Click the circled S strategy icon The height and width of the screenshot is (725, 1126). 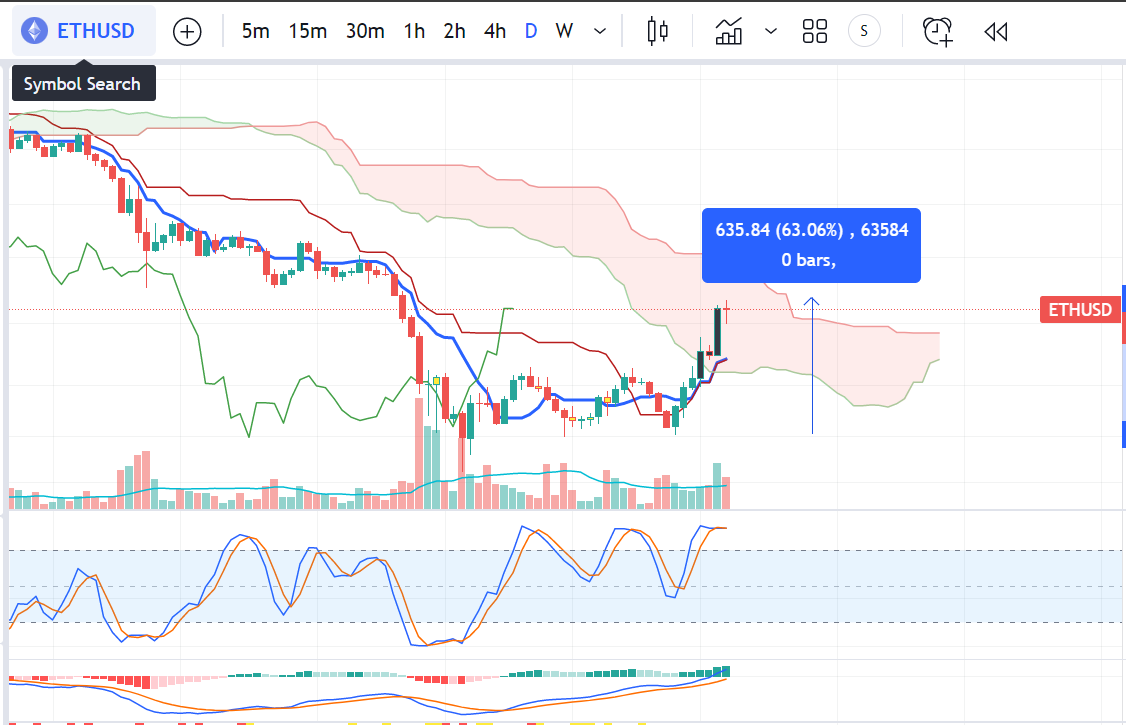pyautogui.click(x=864, y=31)
